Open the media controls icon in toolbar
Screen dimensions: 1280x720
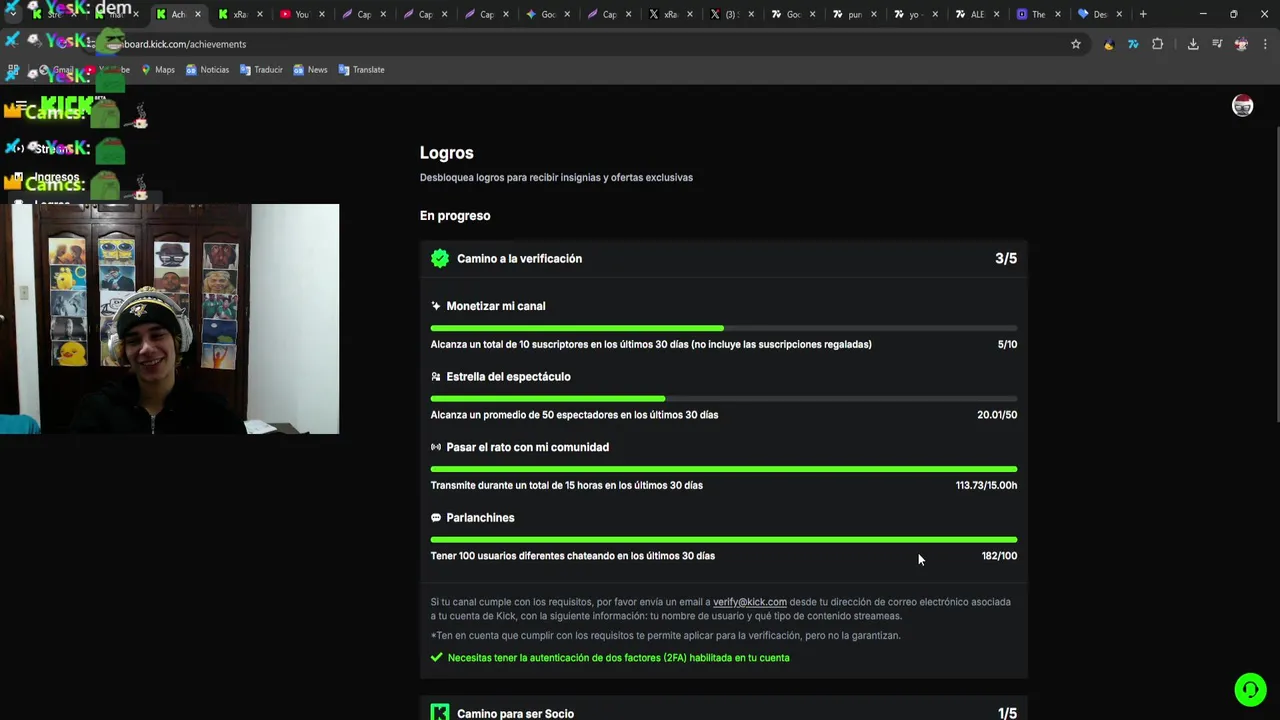click(x=1217, y=44)
